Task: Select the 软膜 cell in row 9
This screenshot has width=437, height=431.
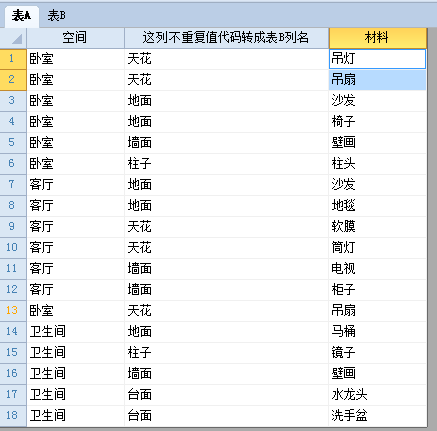Action: pyautogui.click(x=377, y=227)
